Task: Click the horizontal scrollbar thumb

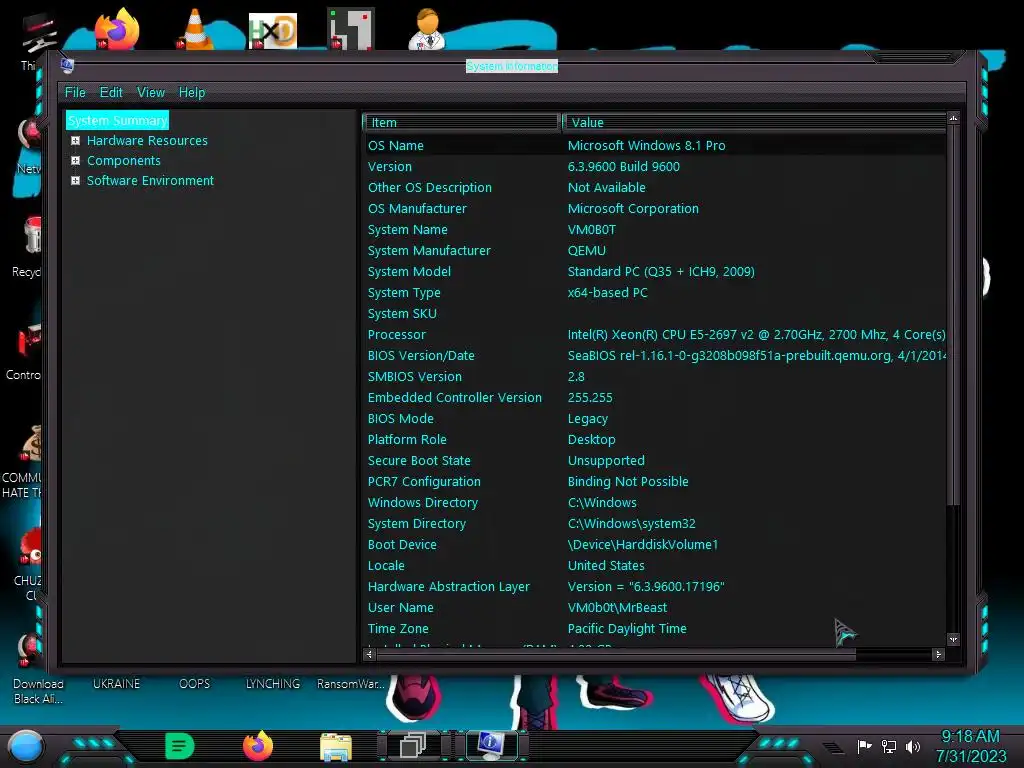Action: pos(616,654)
